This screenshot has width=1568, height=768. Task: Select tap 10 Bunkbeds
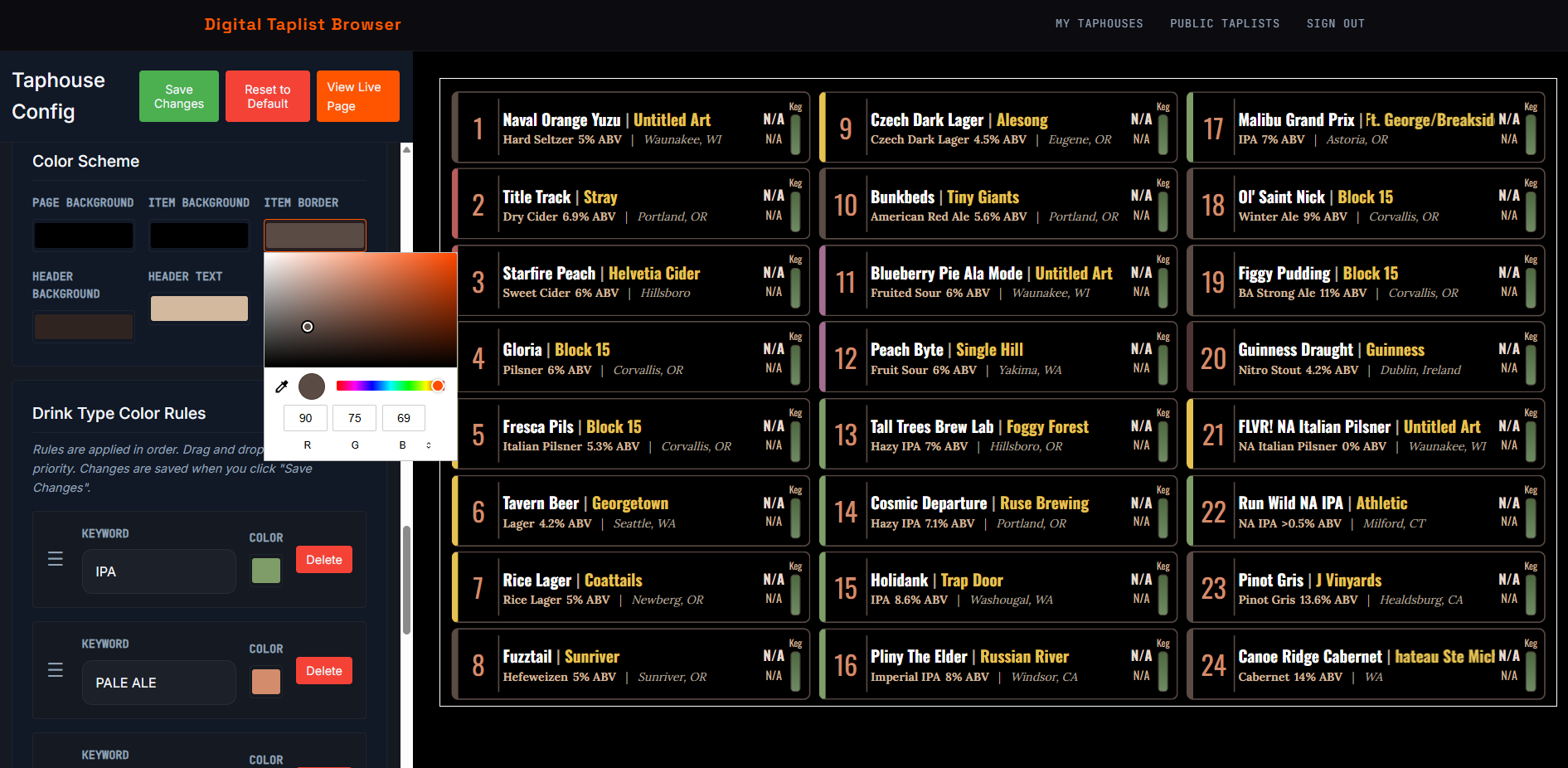pyautogui.click(x=998, y=204)
